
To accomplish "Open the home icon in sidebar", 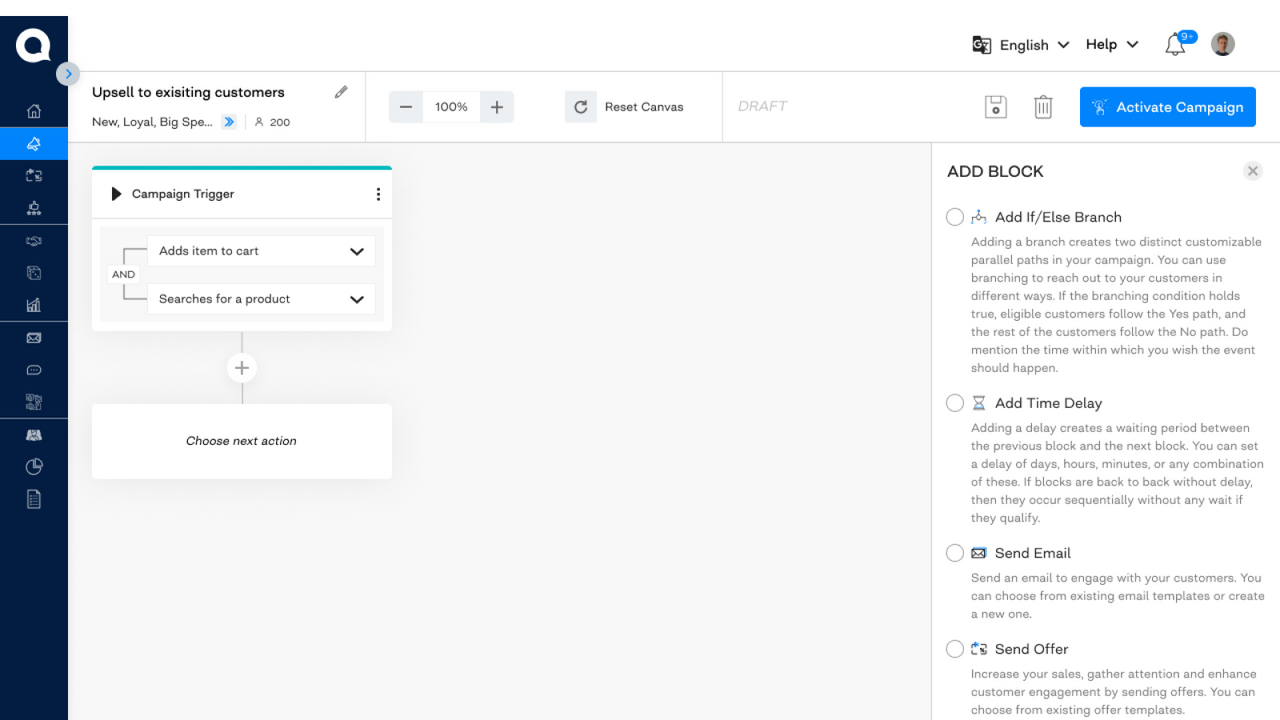I will click(x=34, y=111).
